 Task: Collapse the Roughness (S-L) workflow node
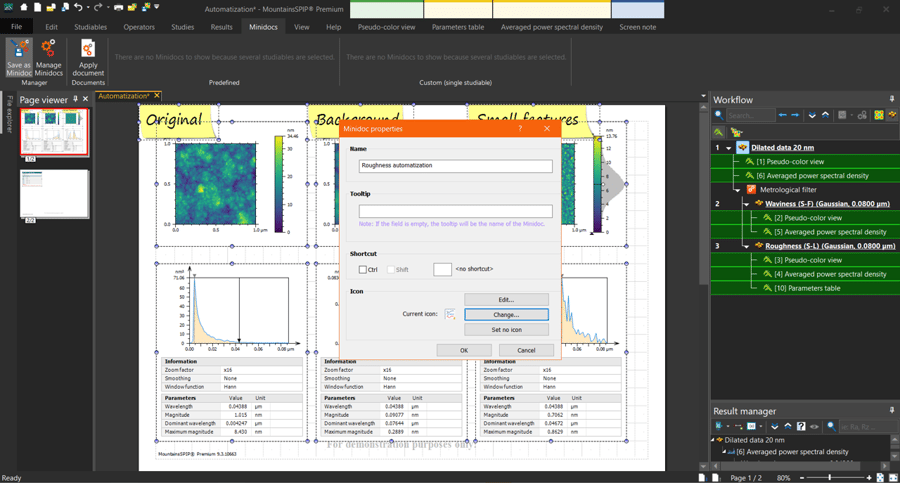[746, 246]
